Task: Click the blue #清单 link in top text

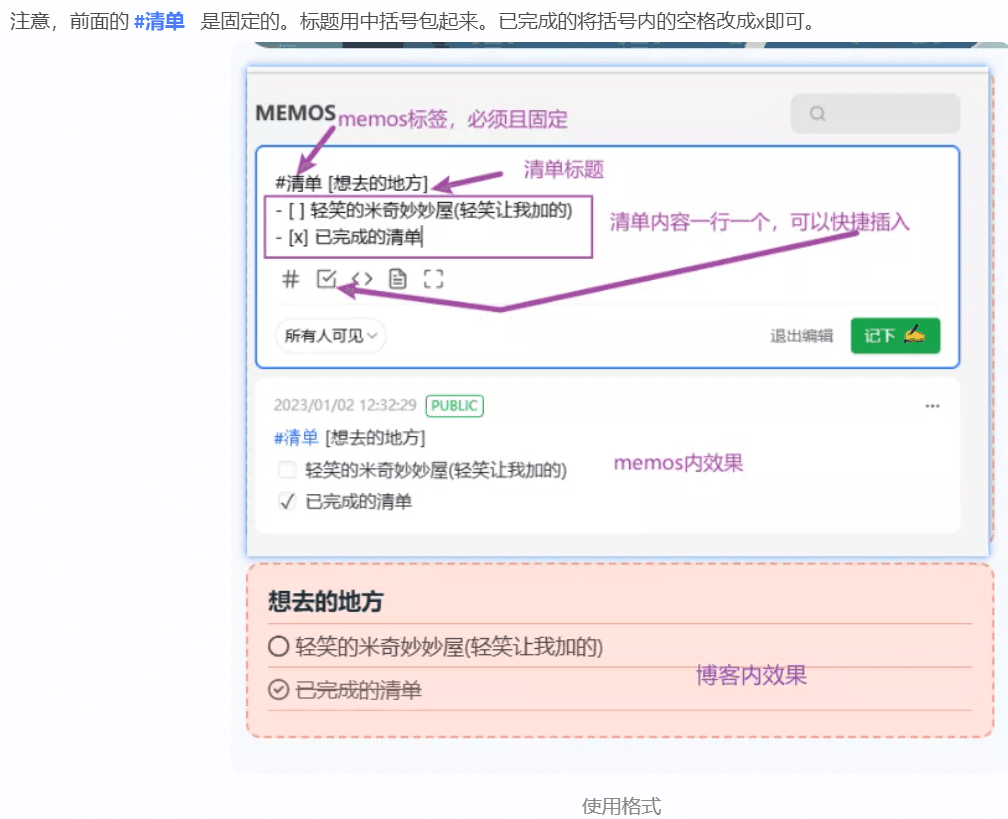Action: 159,21
